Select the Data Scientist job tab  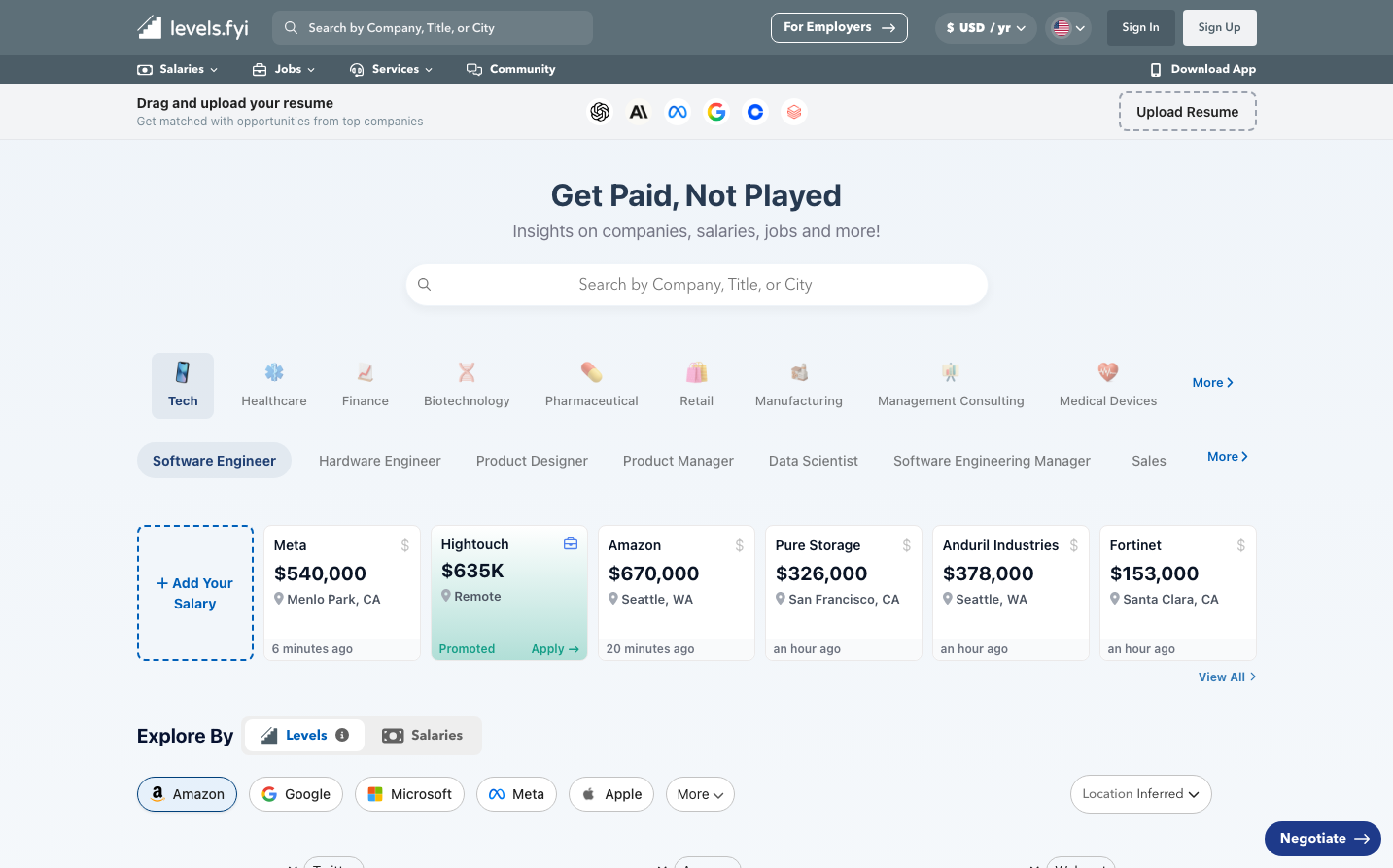click(814, 461)
